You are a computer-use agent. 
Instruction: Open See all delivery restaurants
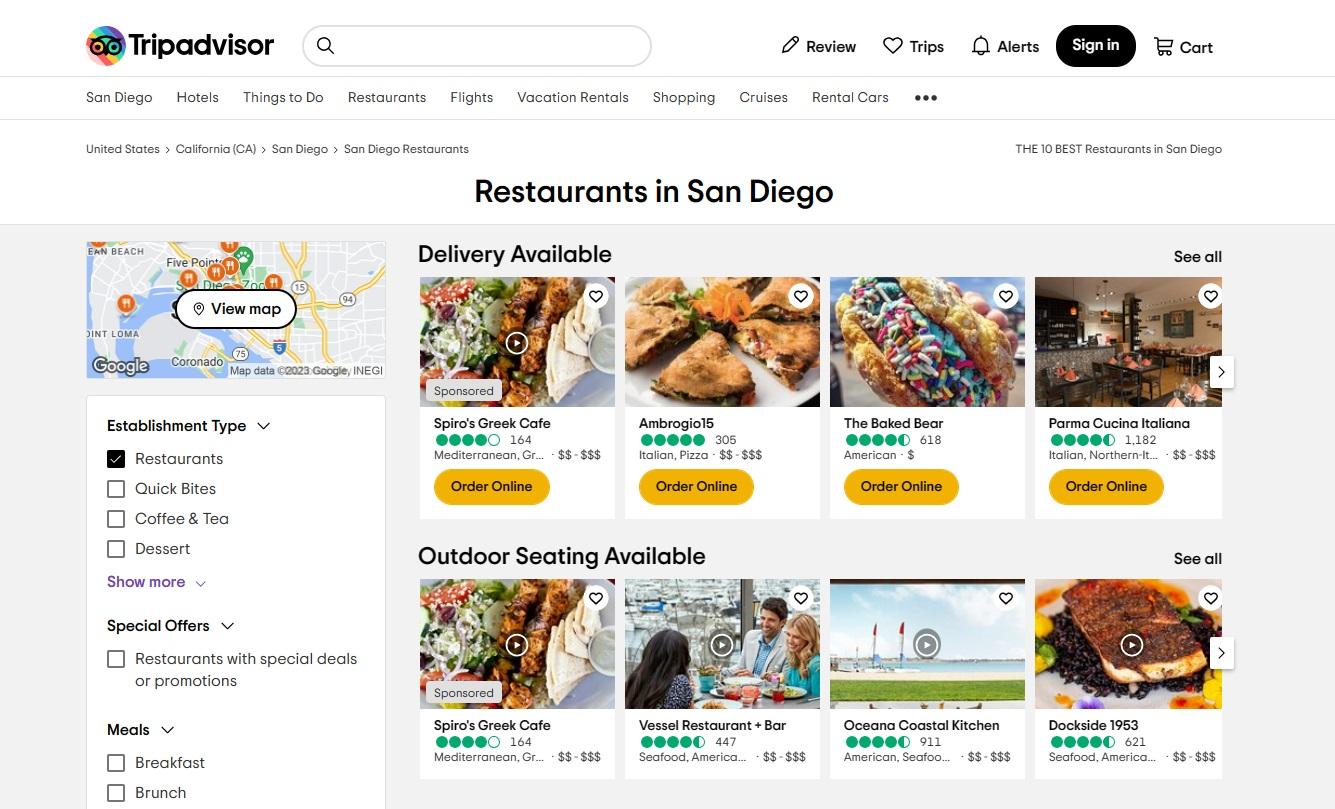(x=1197, y=256)
